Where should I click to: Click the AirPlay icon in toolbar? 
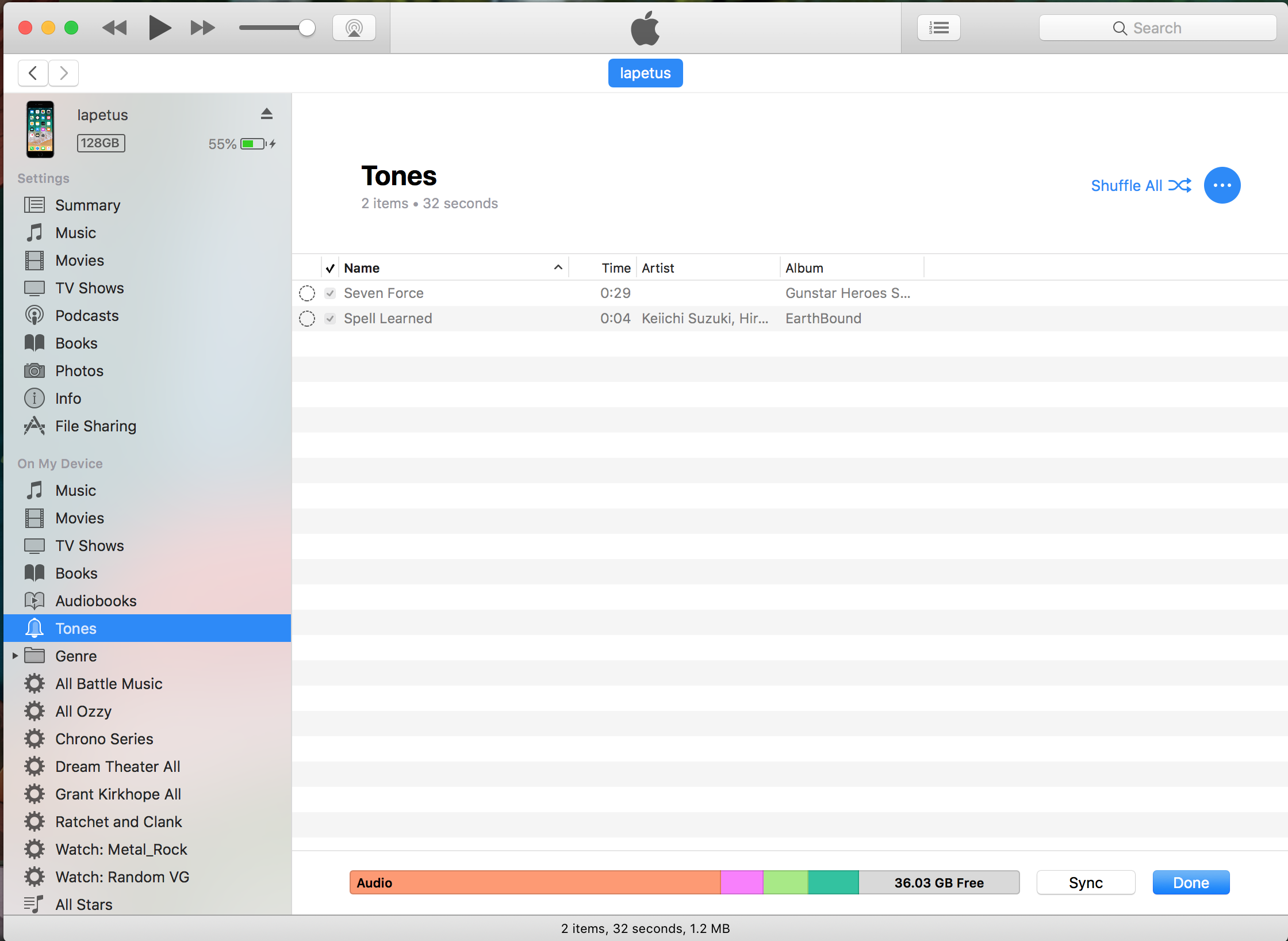[354, 28]
